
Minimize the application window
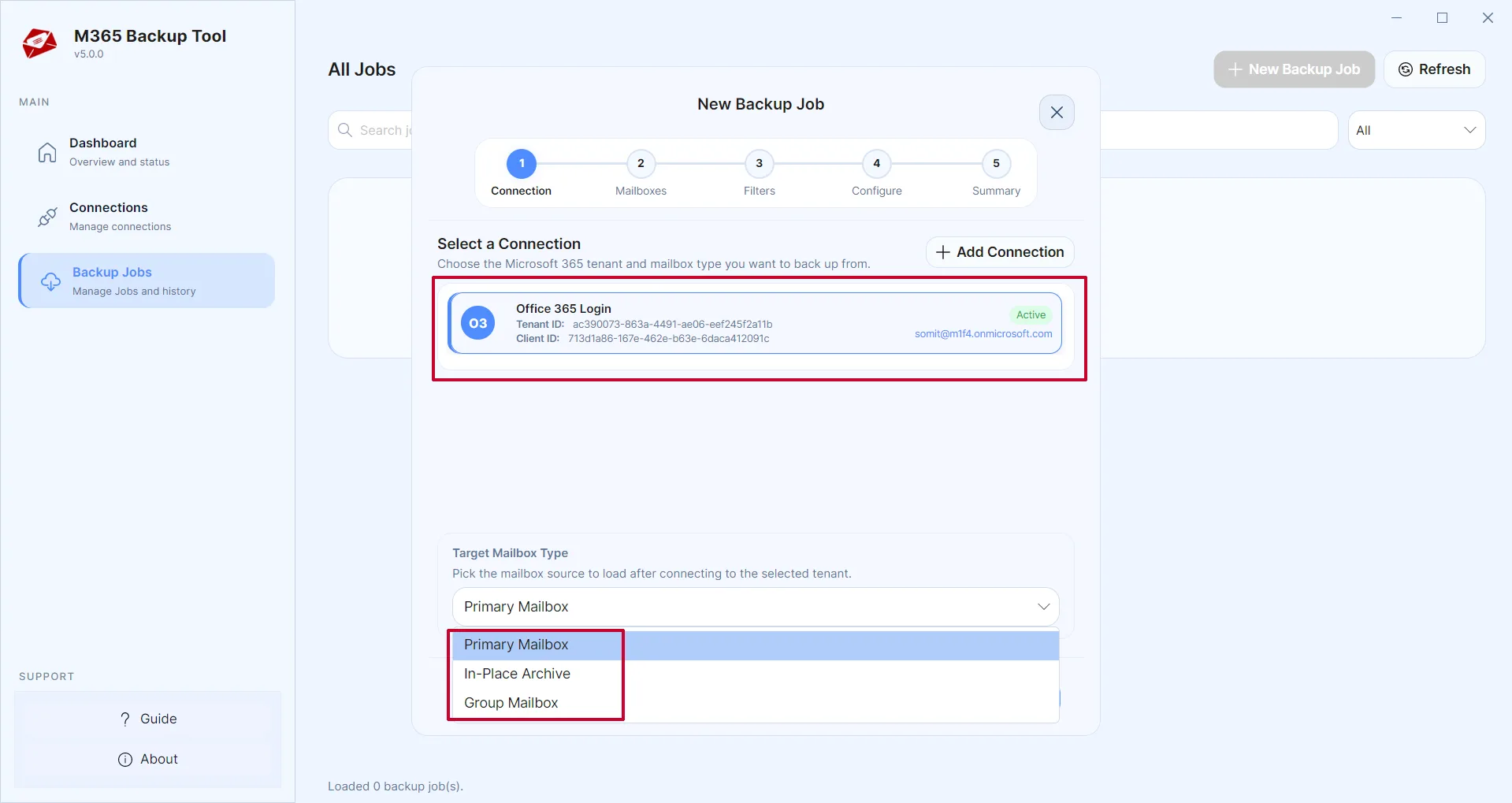tap(1396, 17)
